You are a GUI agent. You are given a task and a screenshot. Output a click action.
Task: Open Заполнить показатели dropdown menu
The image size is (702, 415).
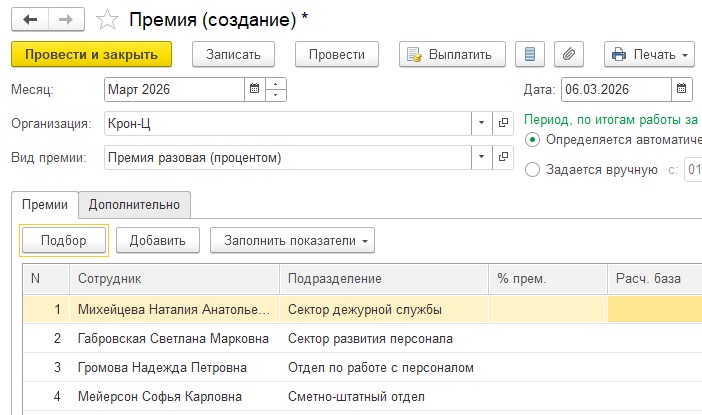tap(292, 241)
